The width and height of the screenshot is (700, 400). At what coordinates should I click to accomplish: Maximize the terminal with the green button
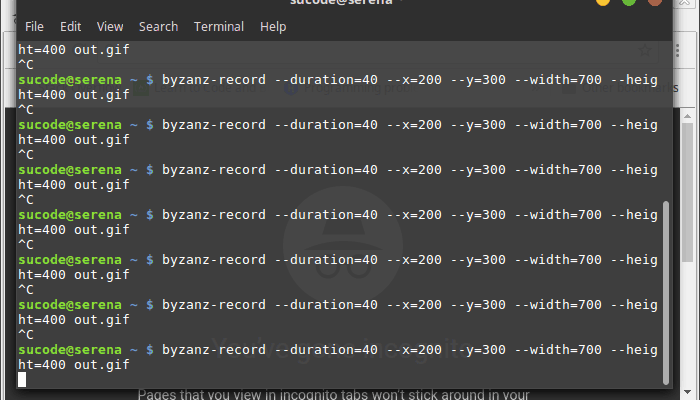629,2
